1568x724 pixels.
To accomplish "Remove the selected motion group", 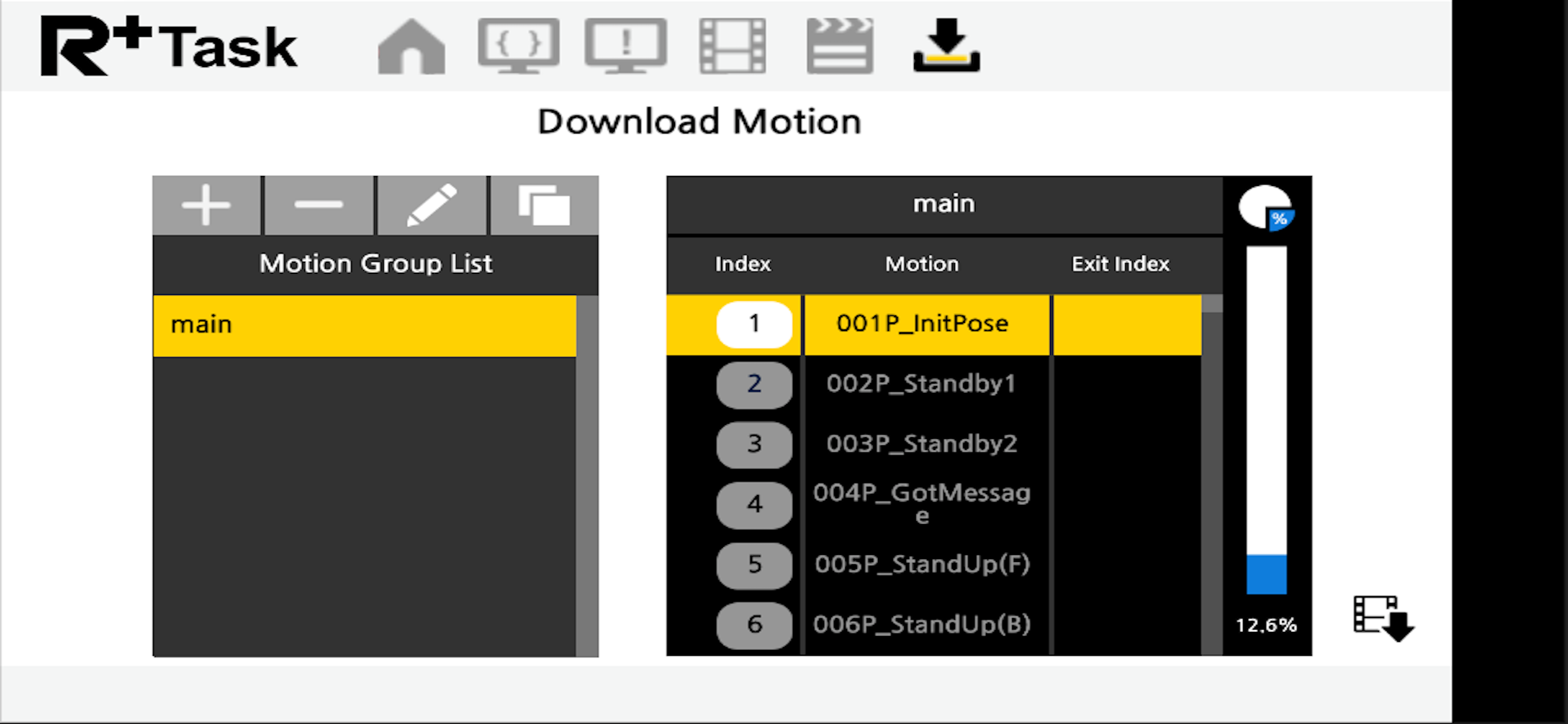I will click(319, 205).
